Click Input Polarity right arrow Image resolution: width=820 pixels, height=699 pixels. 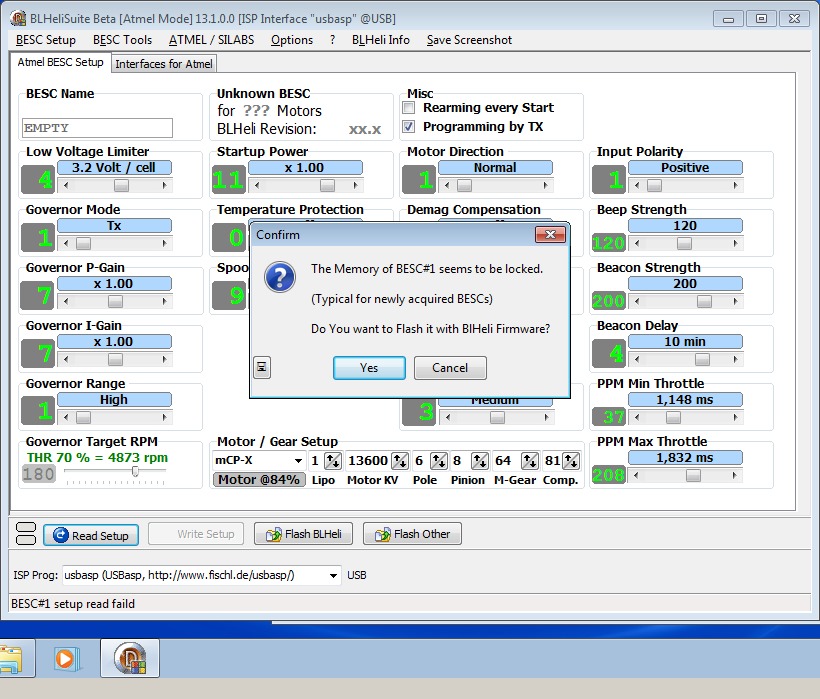click(736, 185)
